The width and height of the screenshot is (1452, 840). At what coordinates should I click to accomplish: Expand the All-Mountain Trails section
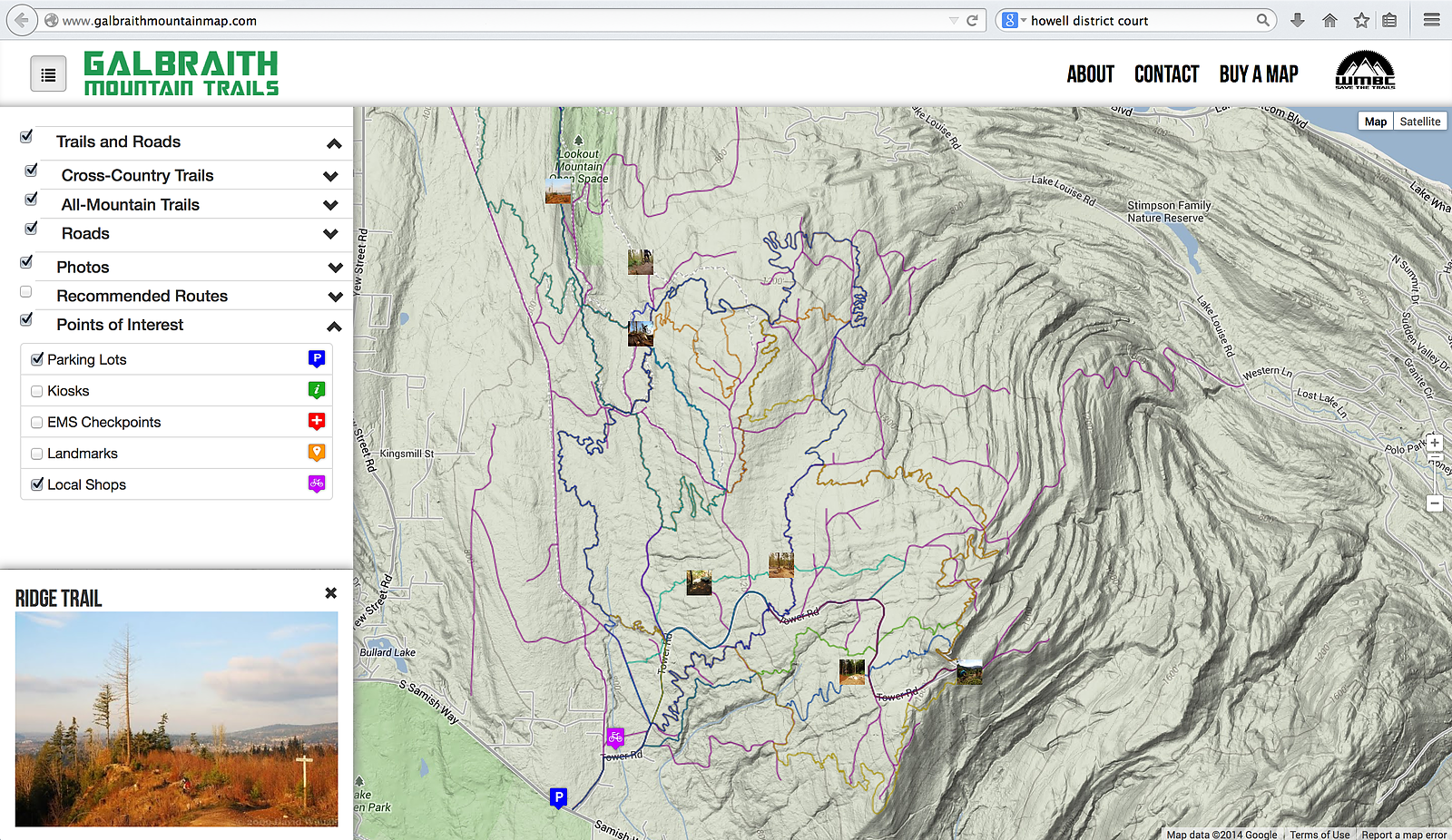330,205
